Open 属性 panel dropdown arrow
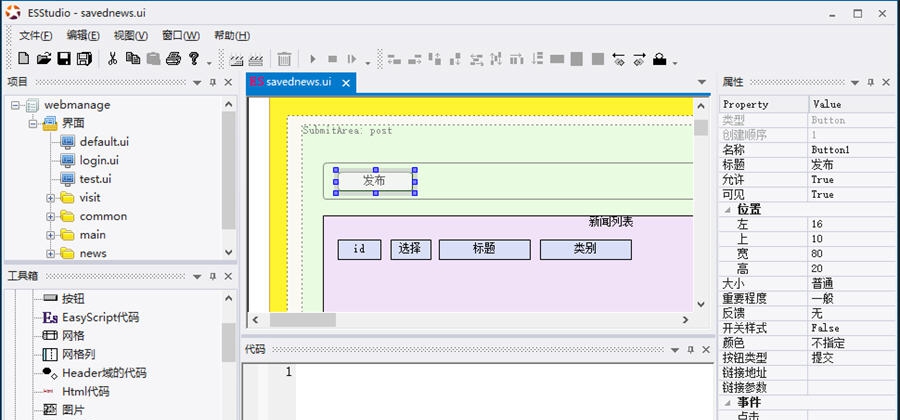This screenshot has width=900, height=420. [x=855, y=83]
